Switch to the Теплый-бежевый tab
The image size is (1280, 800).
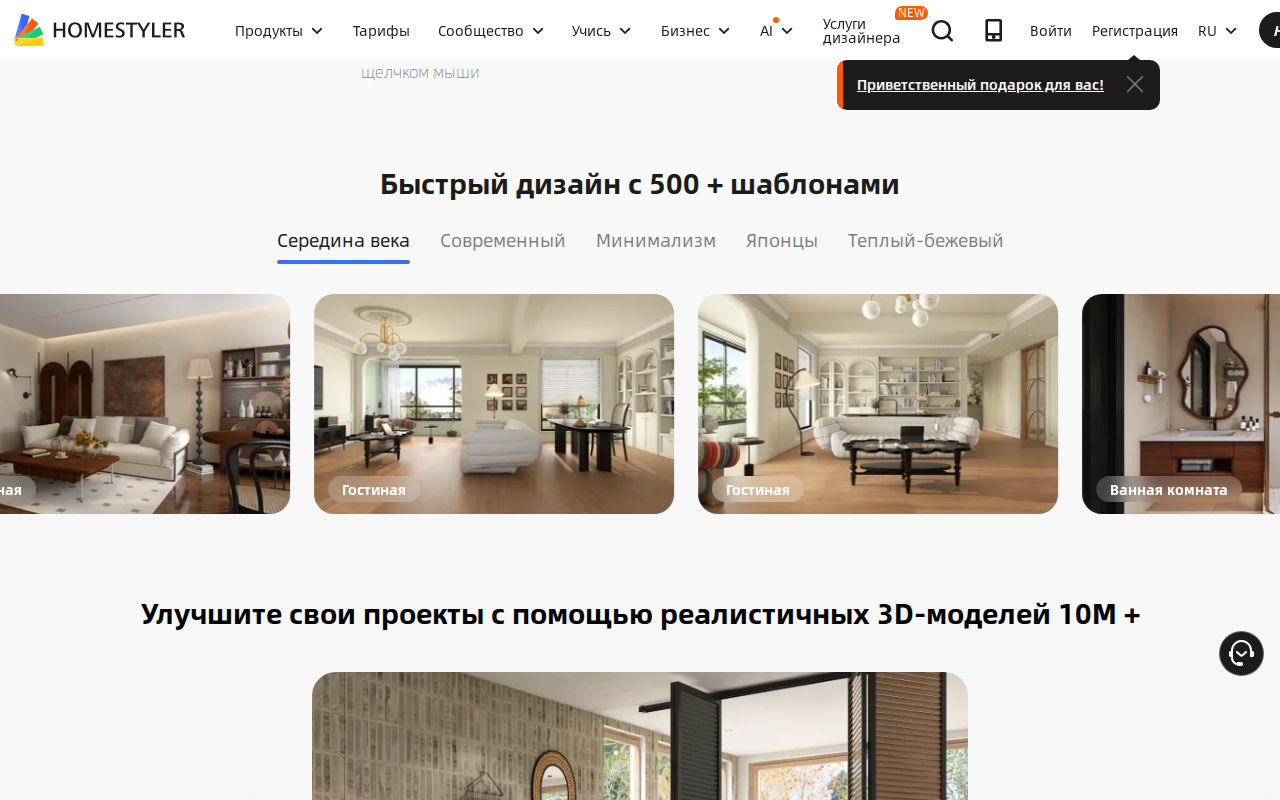tap(925, 241)
